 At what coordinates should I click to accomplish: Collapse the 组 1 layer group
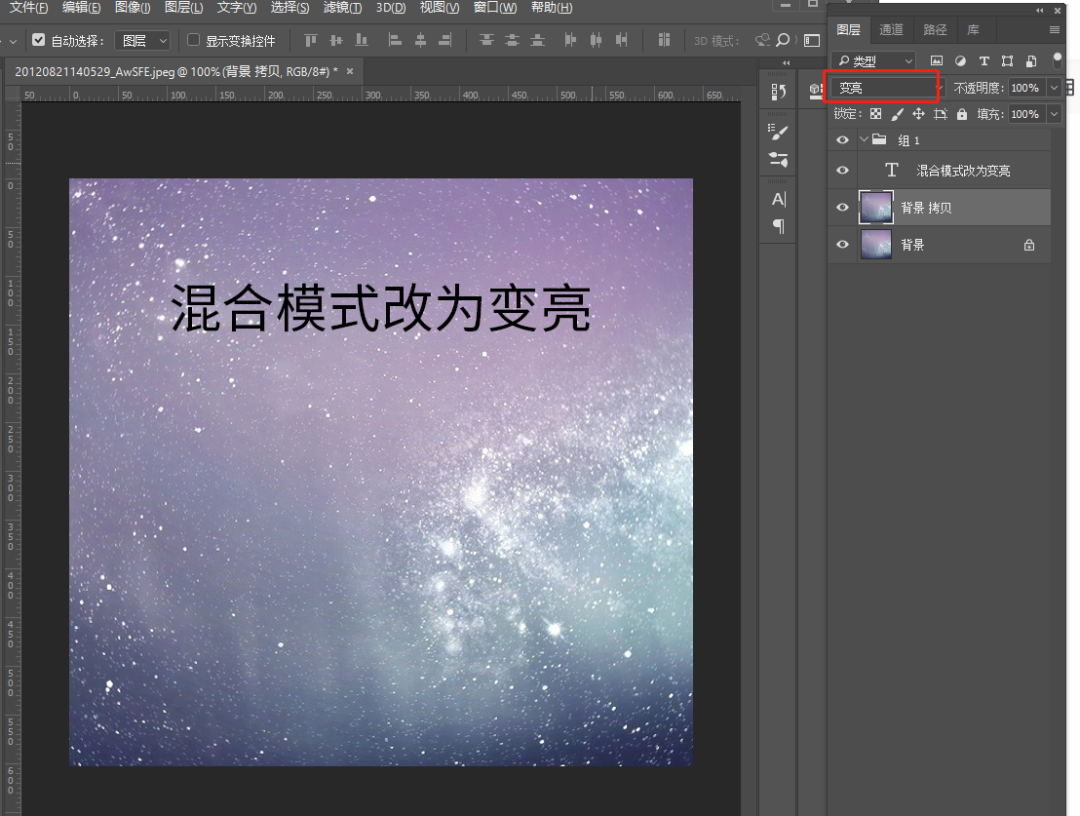click(864, 140)
